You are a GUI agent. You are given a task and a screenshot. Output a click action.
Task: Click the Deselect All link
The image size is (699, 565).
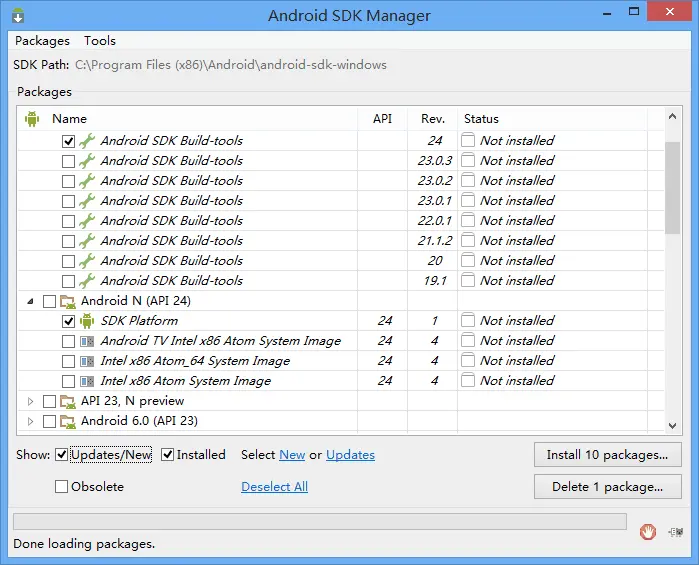[275, 487]
